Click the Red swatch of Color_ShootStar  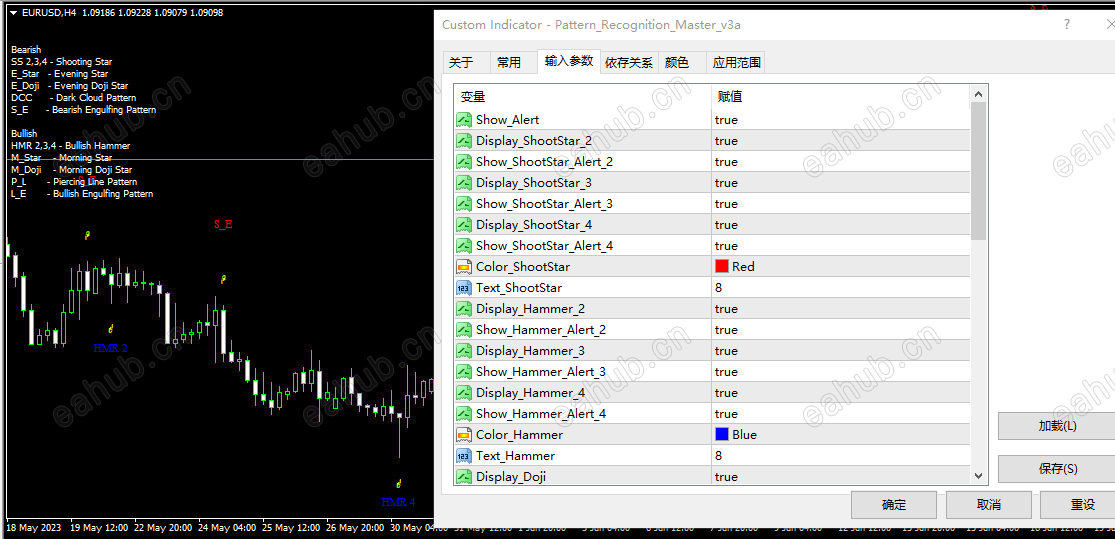[722, 267]
